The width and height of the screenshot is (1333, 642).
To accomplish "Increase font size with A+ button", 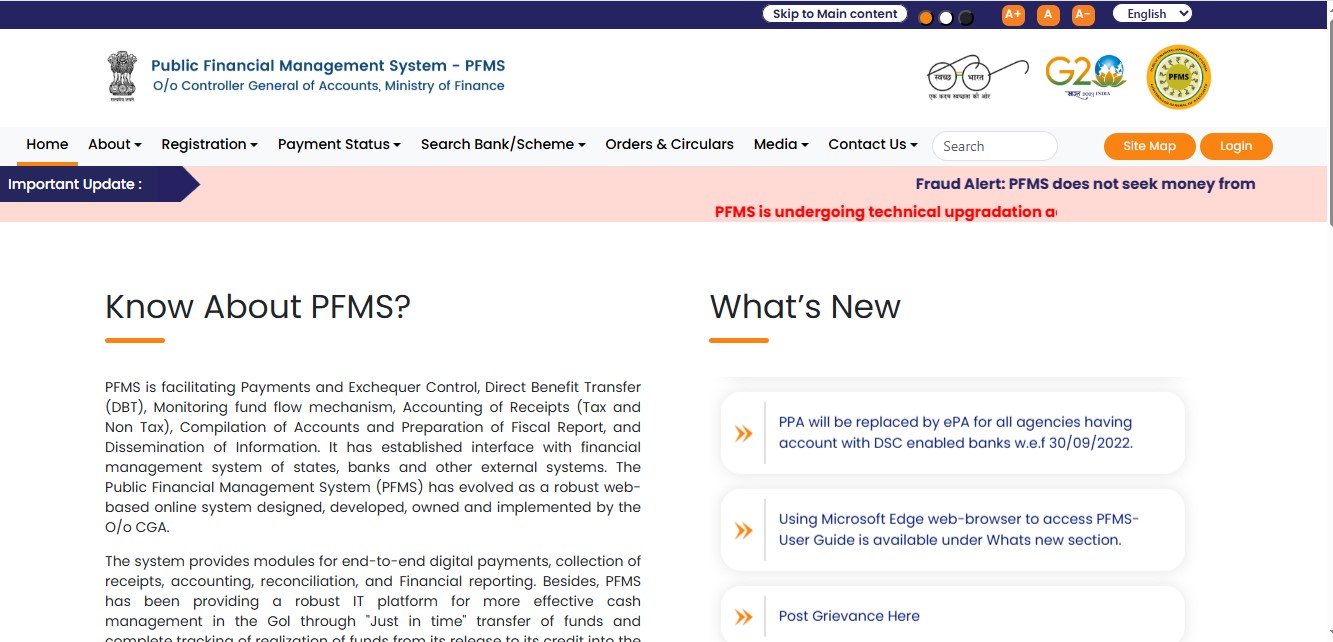I will [1013, 15].
